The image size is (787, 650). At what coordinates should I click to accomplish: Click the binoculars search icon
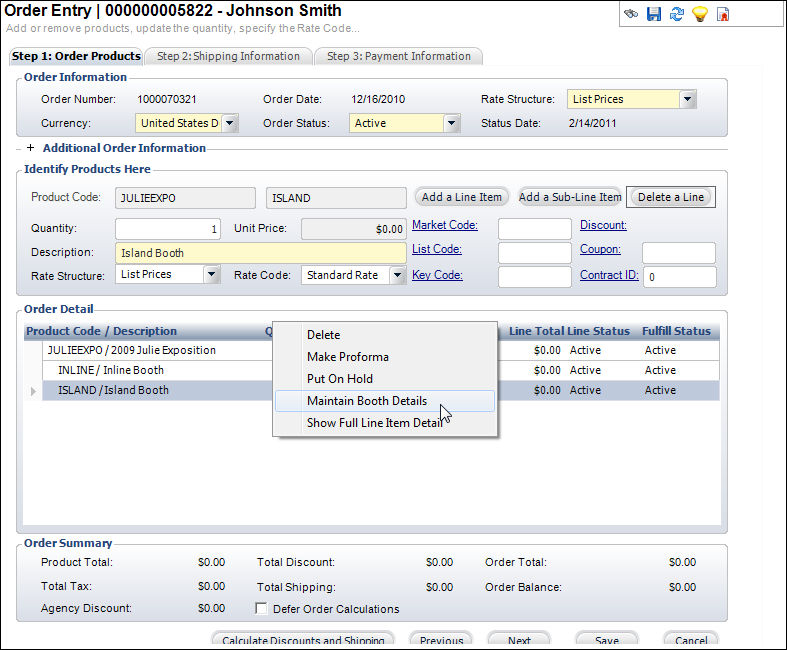(x=631, y=14)
